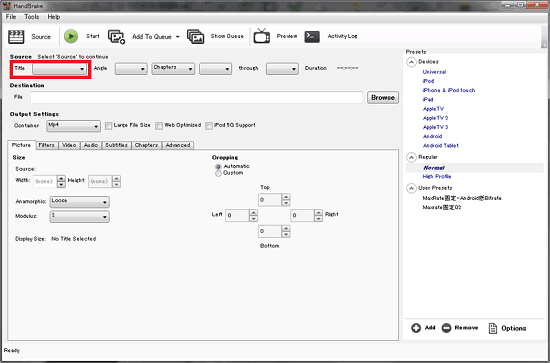
Task: Select the iPhone & iPod touch preset
Action: (x=449, y=90)
